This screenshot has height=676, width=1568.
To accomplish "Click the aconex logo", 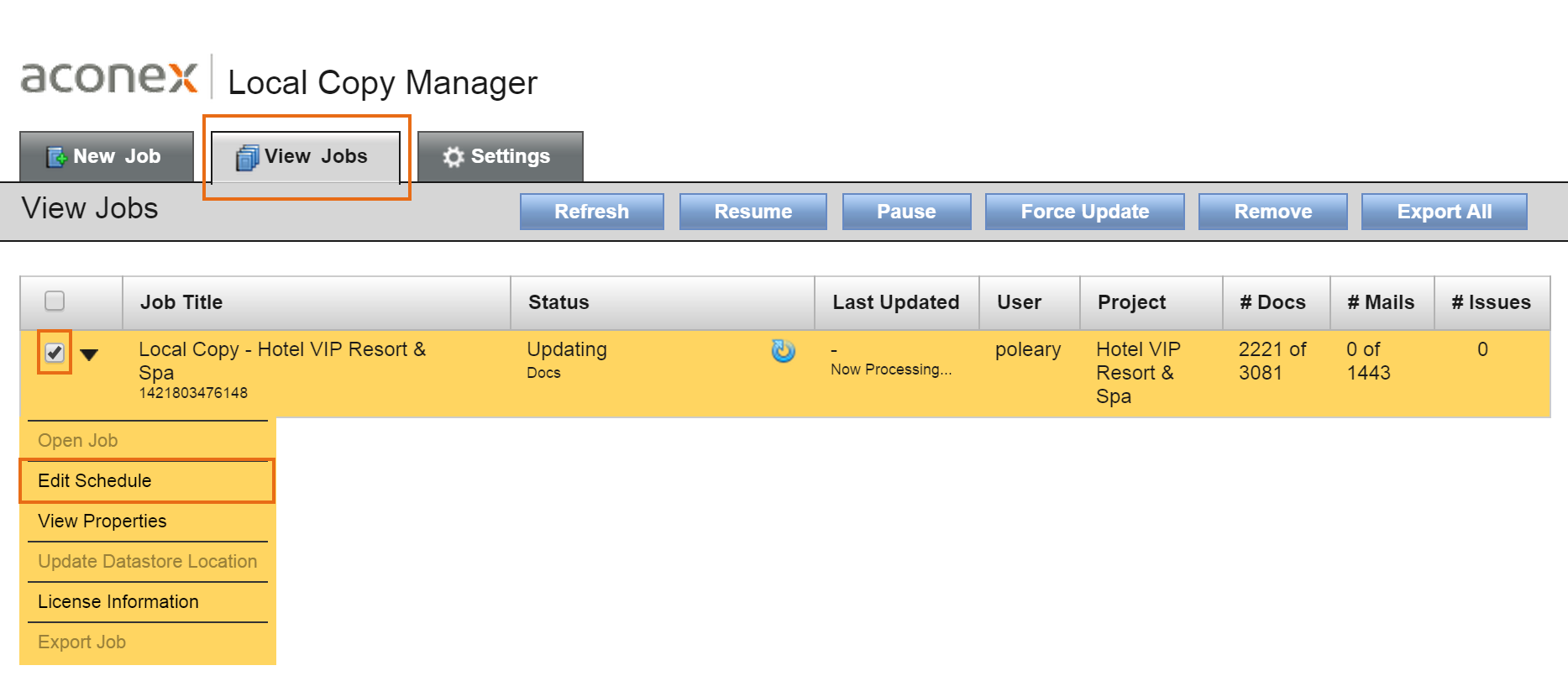I will pos(109,77).
